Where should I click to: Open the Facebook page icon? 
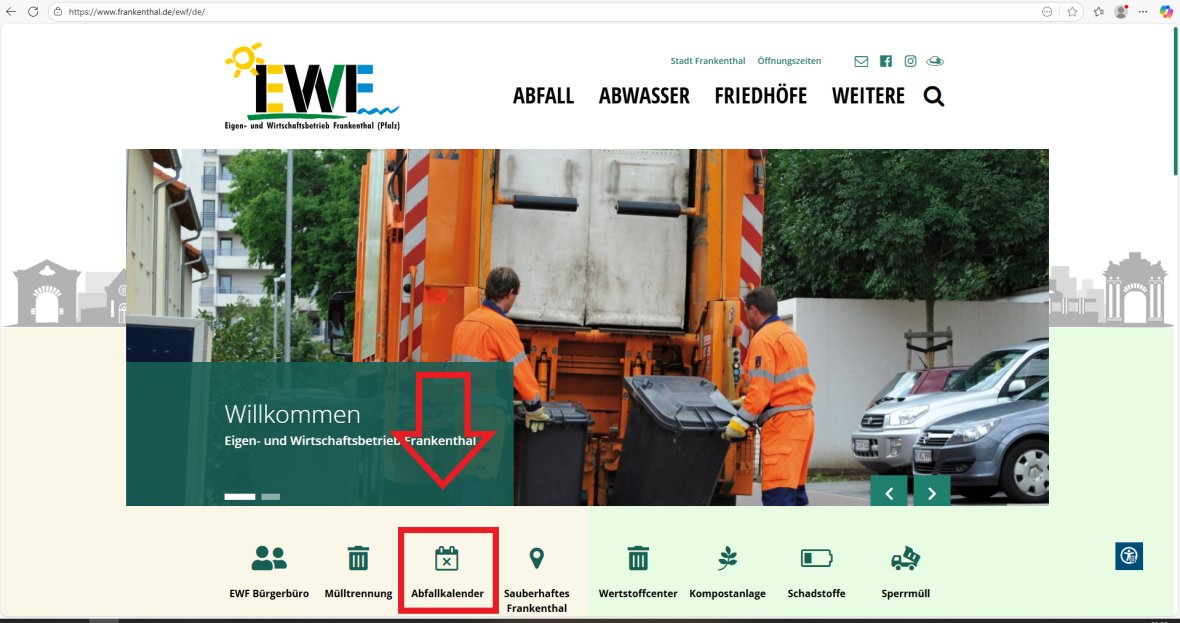tap(885, 61)
